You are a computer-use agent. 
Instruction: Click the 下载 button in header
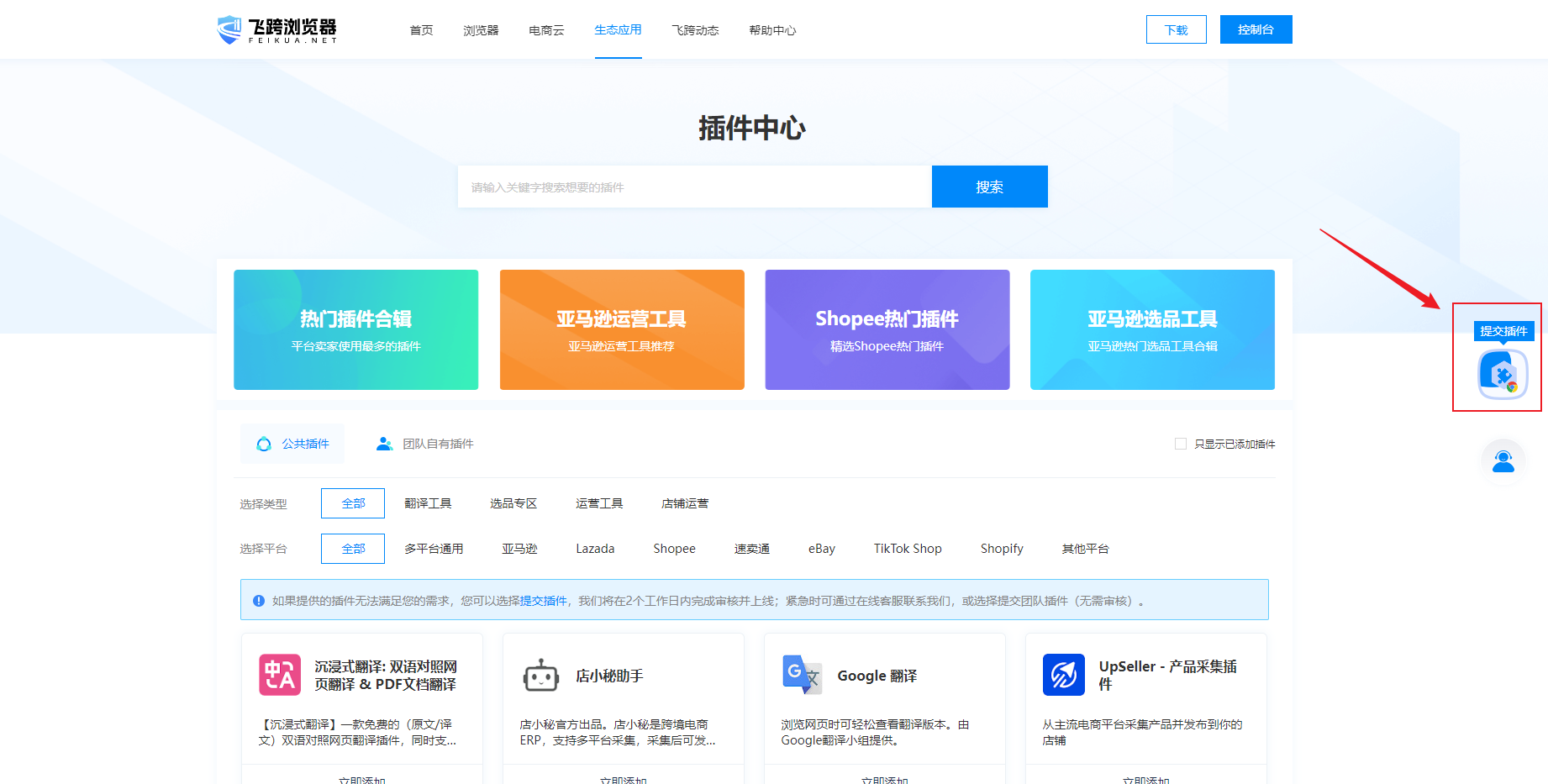pyautogui.click(x=1176, y=29)
